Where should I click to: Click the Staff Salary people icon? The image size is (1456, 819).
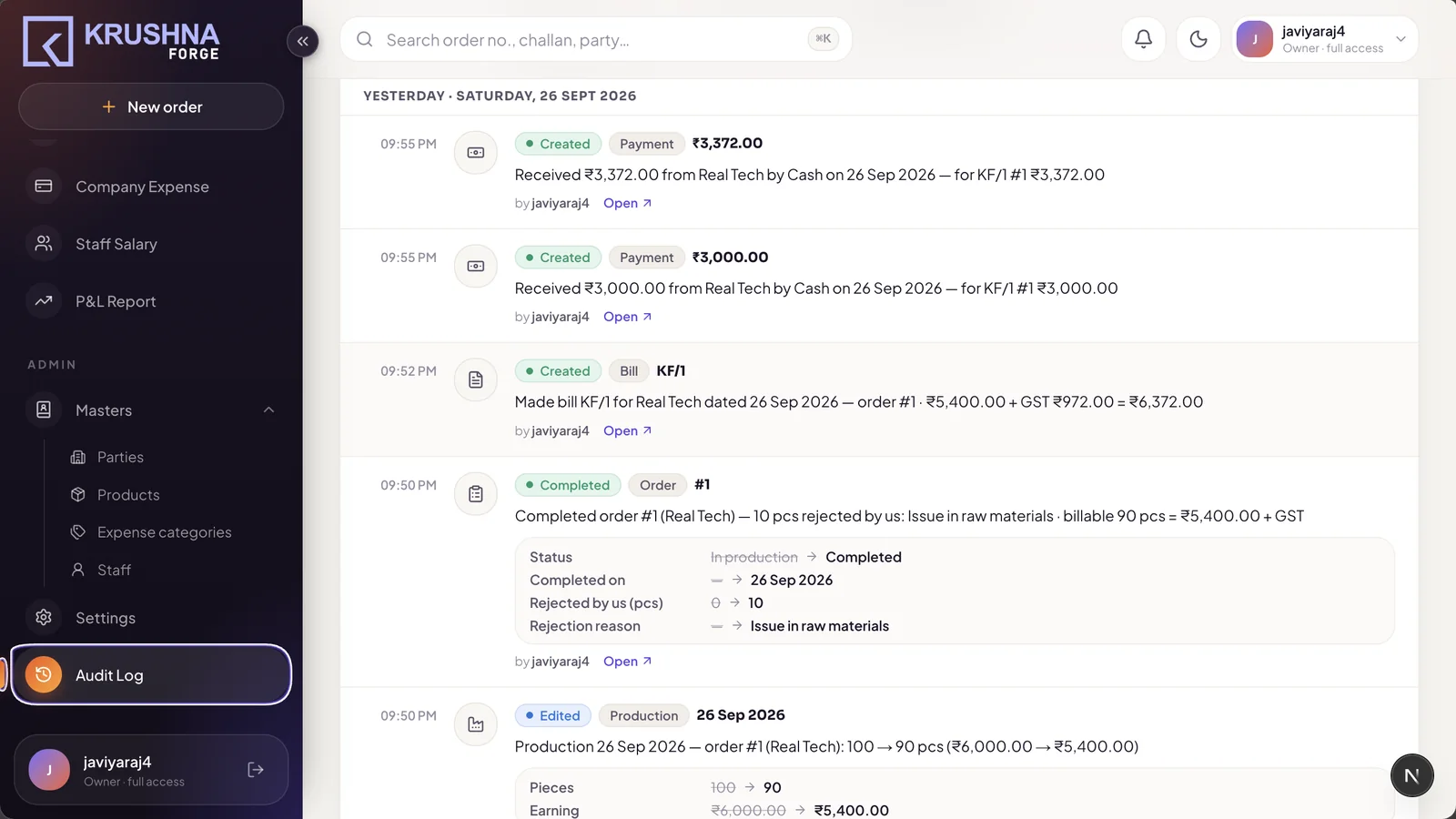pos(44,243)
